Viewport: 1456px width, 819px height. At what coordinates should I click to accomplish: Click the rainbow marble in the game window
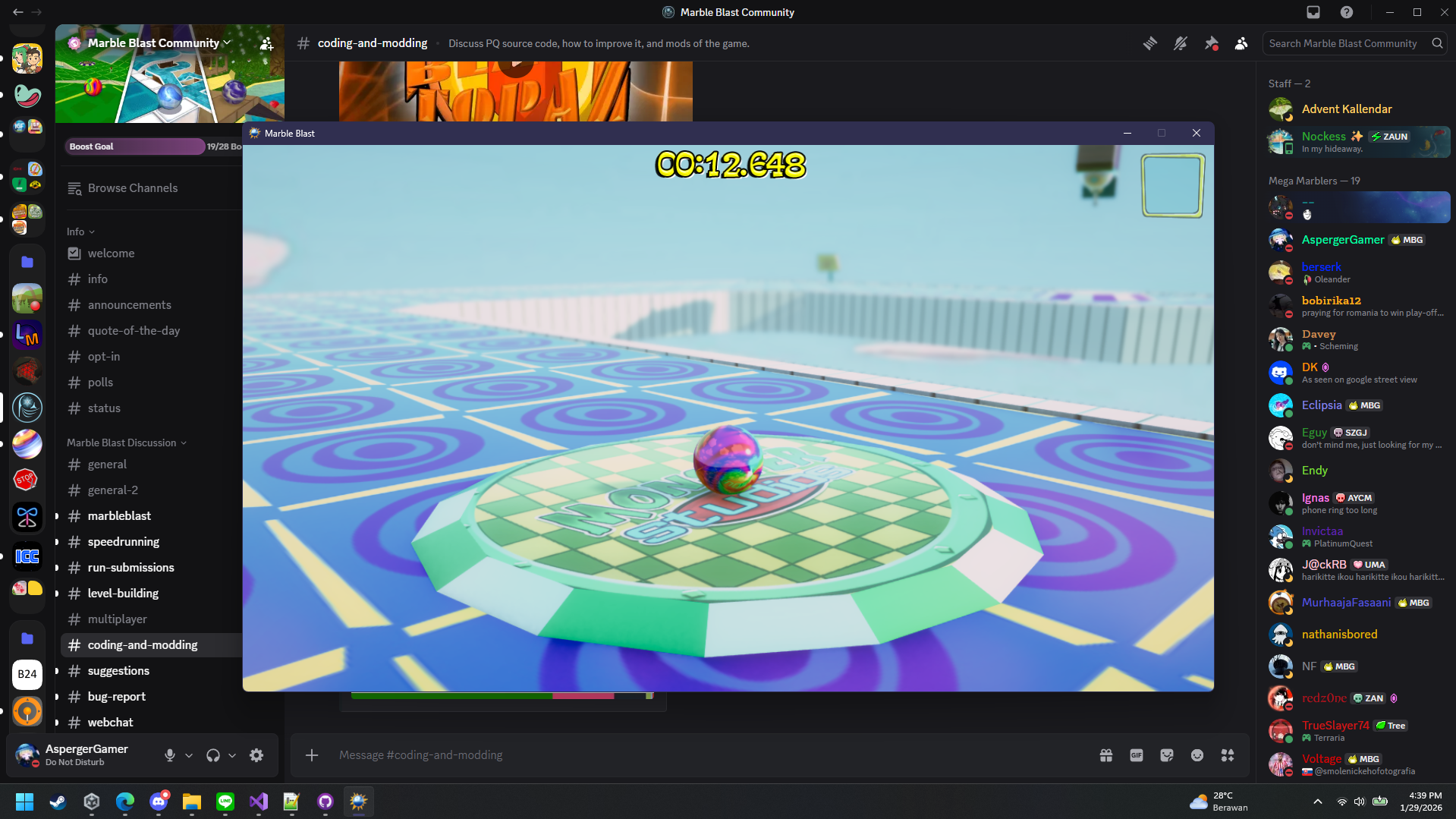tap(727, 460)
